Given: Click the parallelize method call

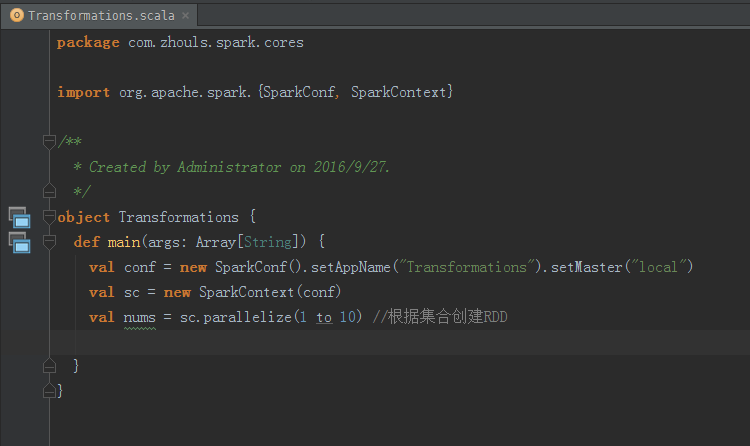Looking at the screenshot, I should point(247,317).
